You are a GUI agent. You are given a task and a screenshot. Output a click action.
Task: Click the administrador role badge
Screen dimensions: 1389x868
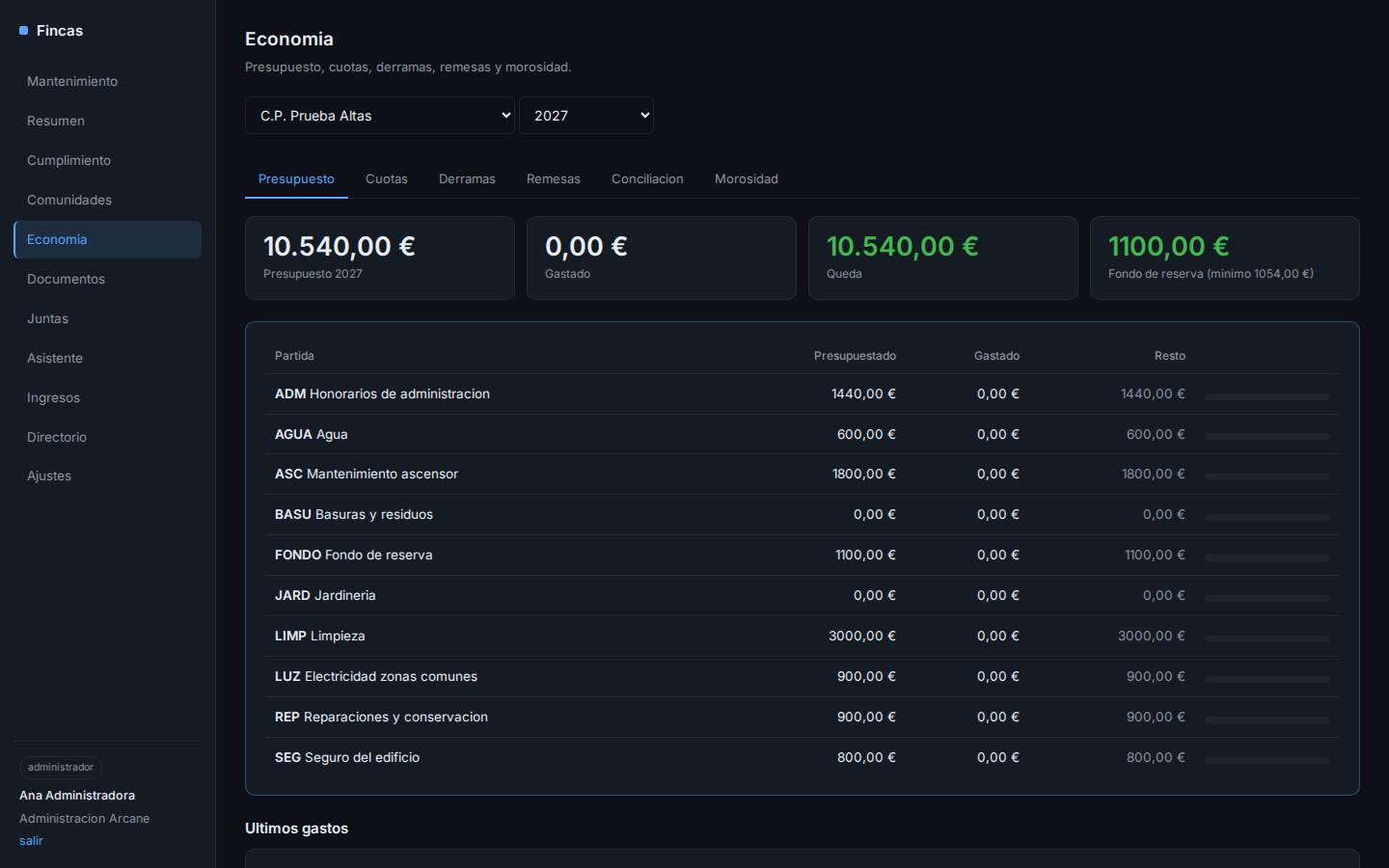click(x=61, y=768)
